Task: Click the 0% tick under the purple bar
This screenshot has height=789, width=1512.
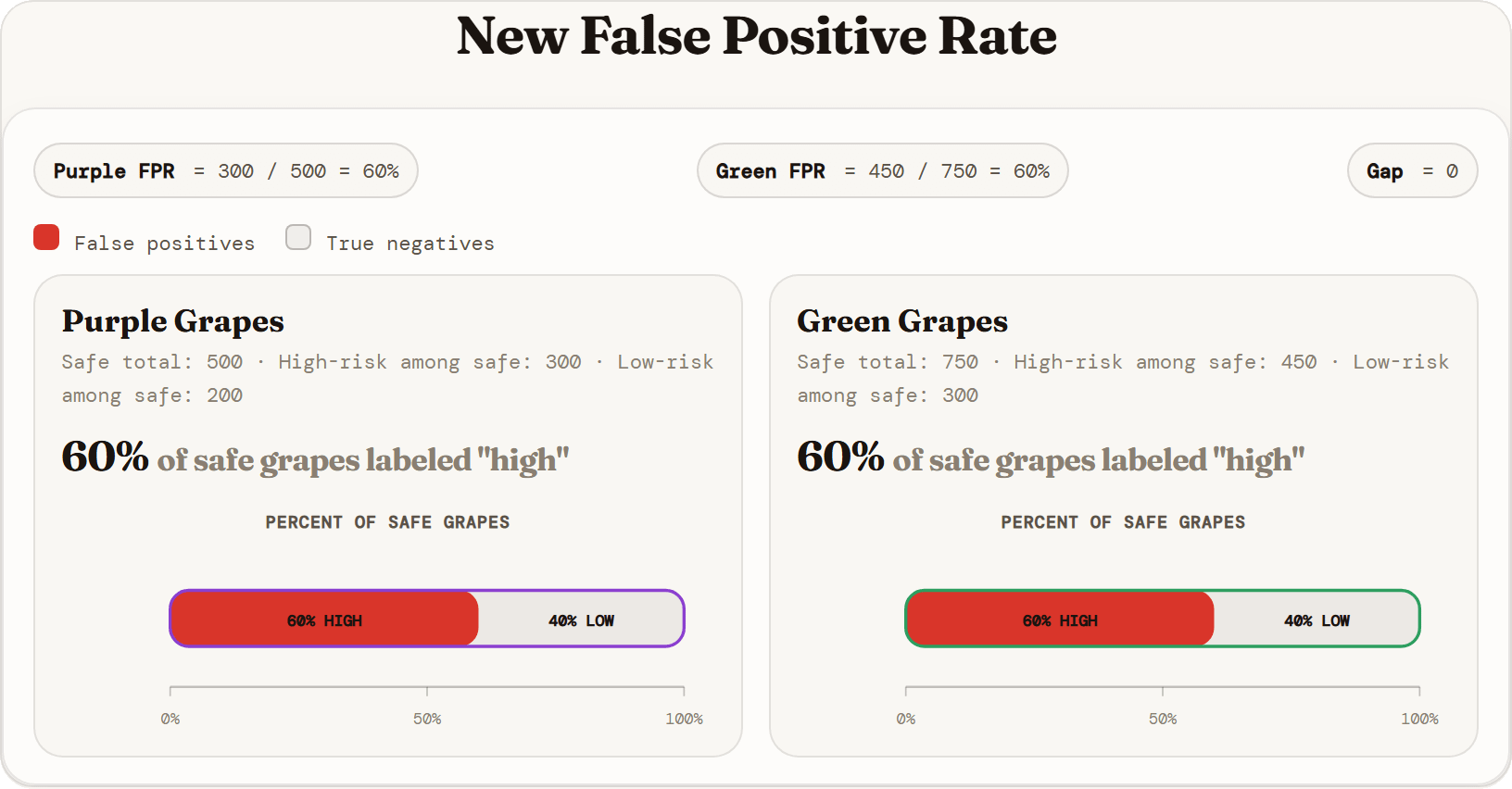Action: pos(170,719)
